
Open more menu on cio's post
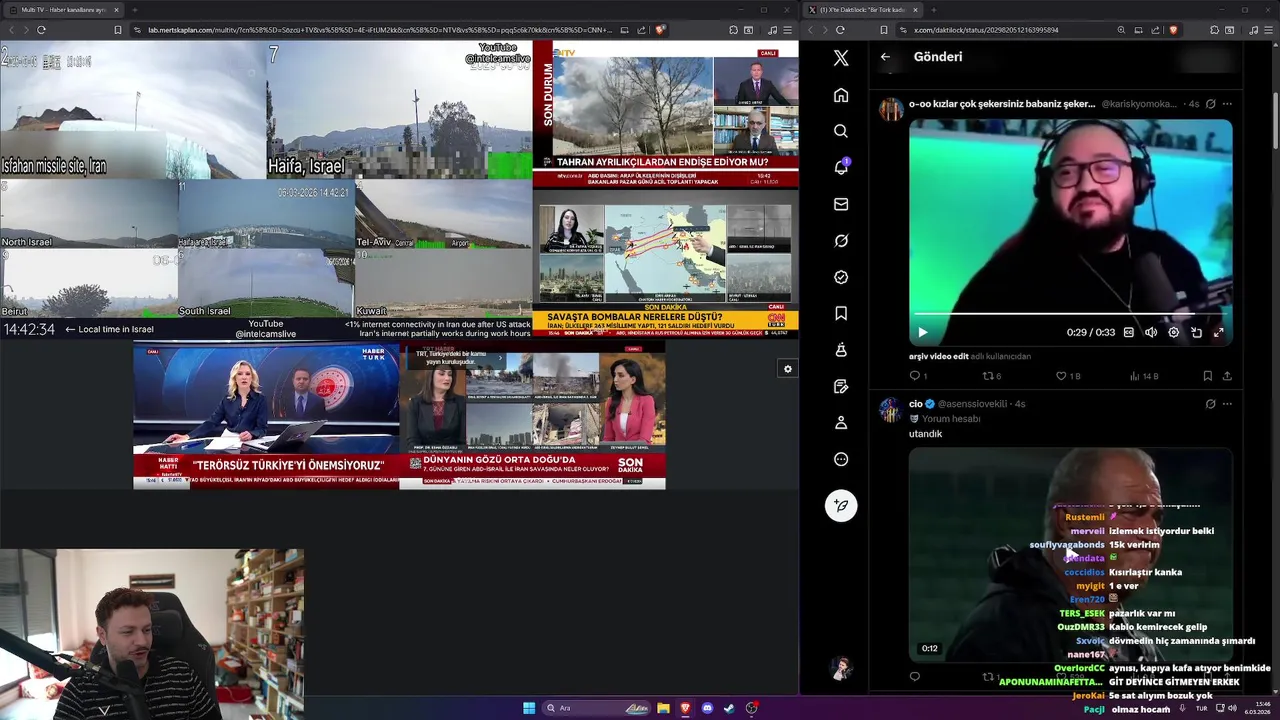pyautogui.click(x=1227, y=404)
